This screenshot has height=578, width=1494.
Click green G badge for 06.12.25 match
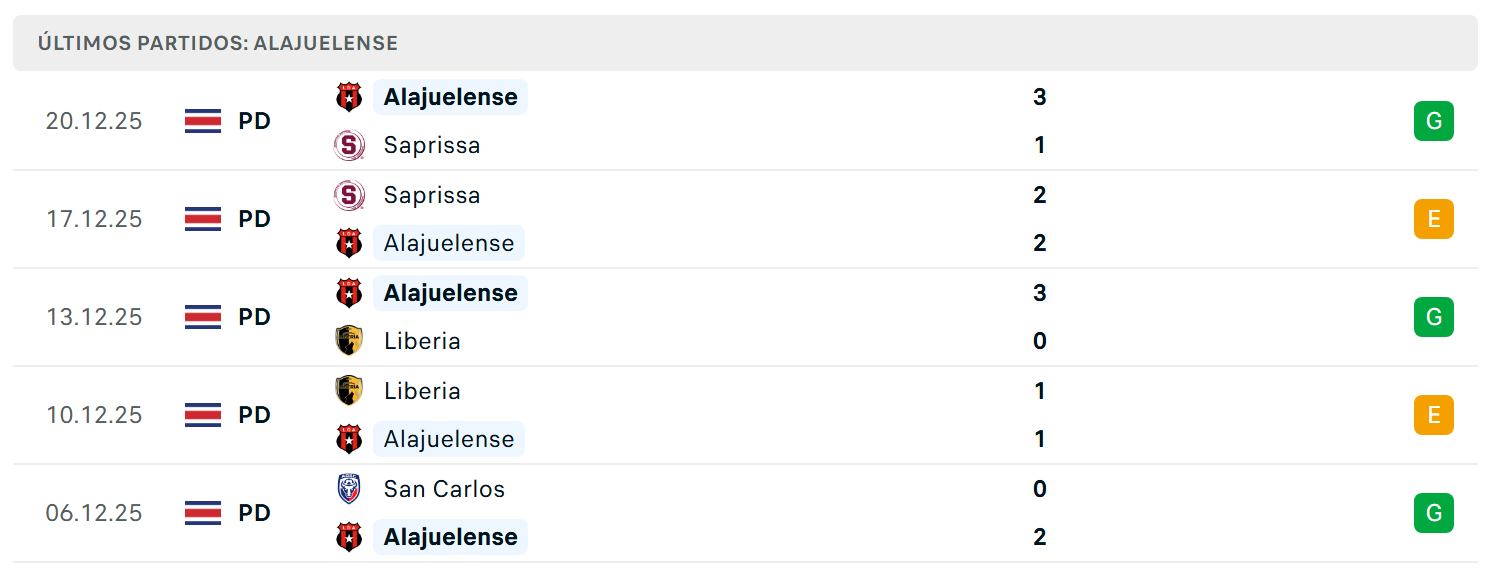tap(1433, 513)
